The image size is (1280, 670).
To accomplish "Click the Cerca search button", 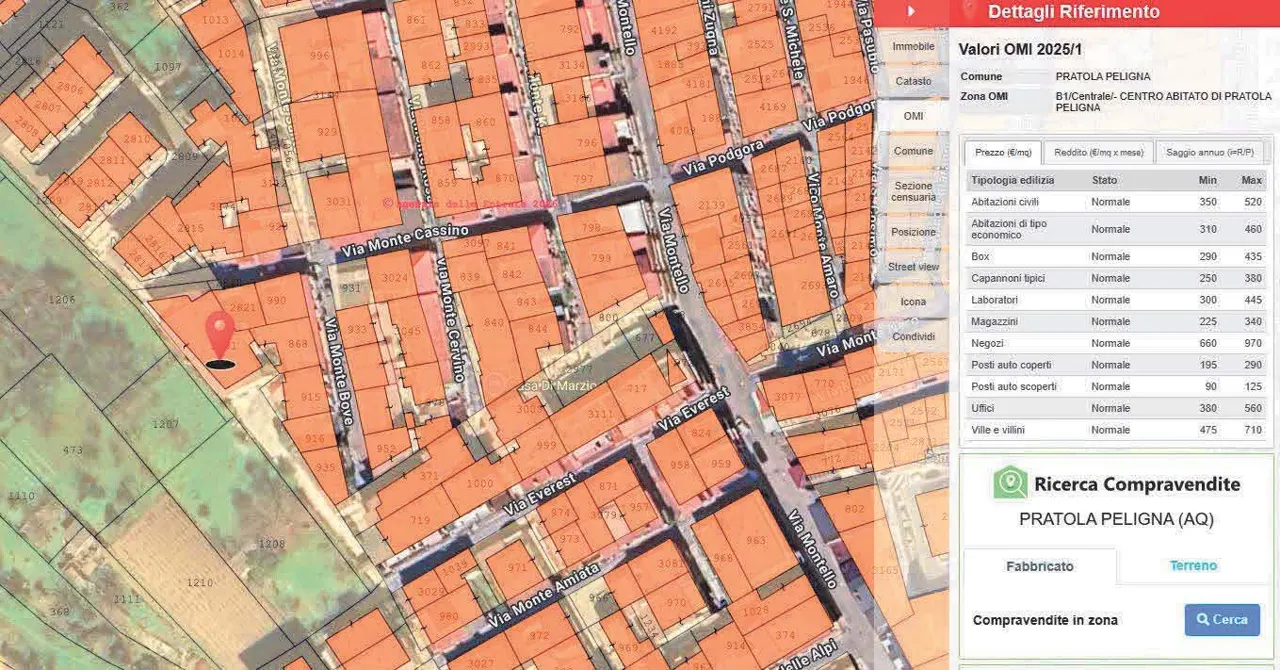I will point(1222,620).
